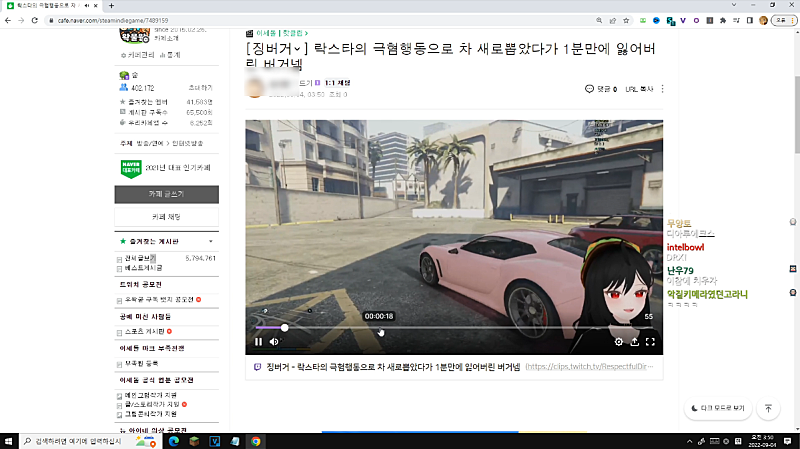Open Chrome from the Windows taskbar
This screenshot has height=449, width=800.
point(256,441)
